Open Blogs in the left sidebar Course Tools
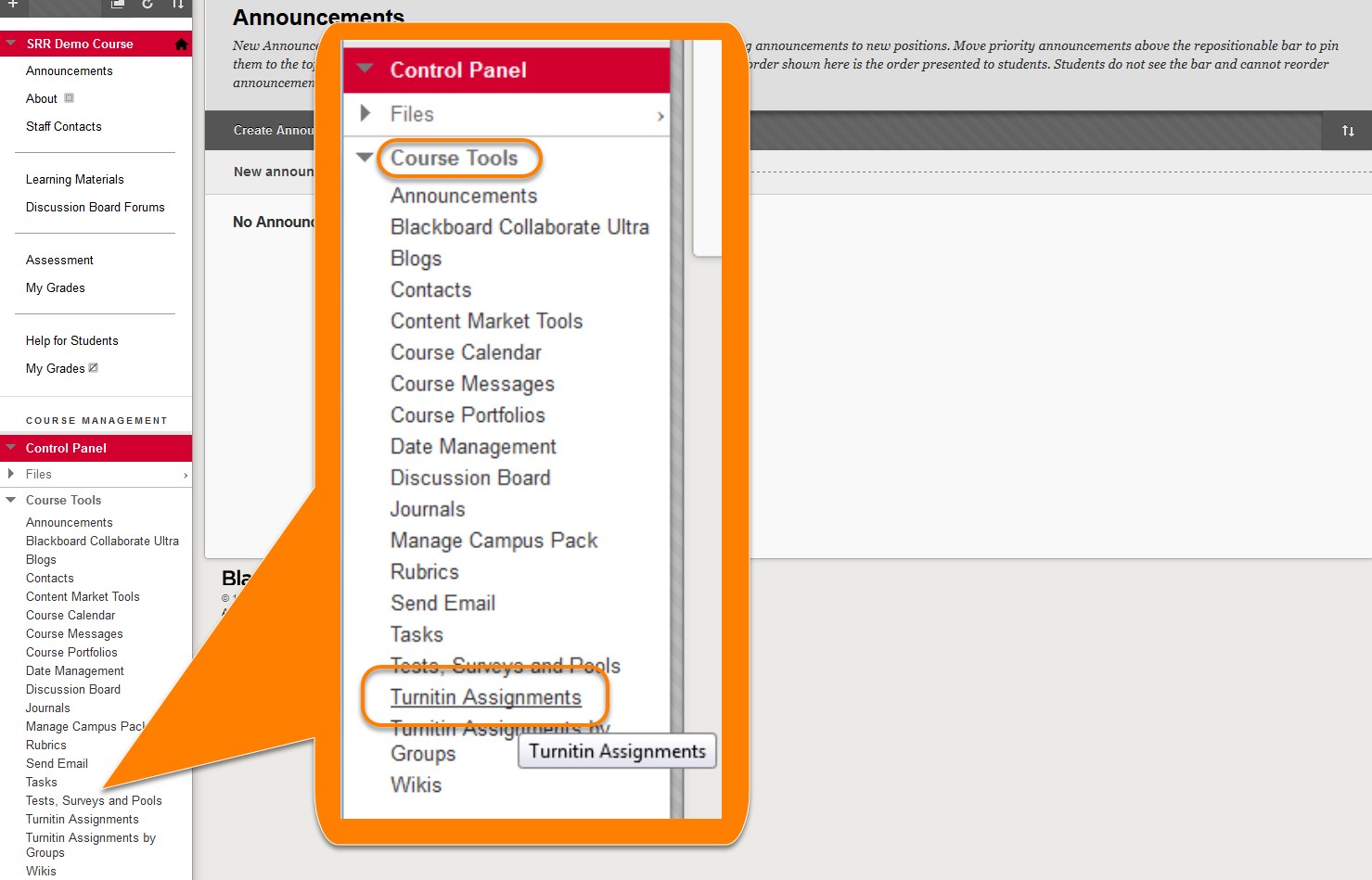Image resolution: width=1372 pixels, height=880 pixels. pos(41,560)
